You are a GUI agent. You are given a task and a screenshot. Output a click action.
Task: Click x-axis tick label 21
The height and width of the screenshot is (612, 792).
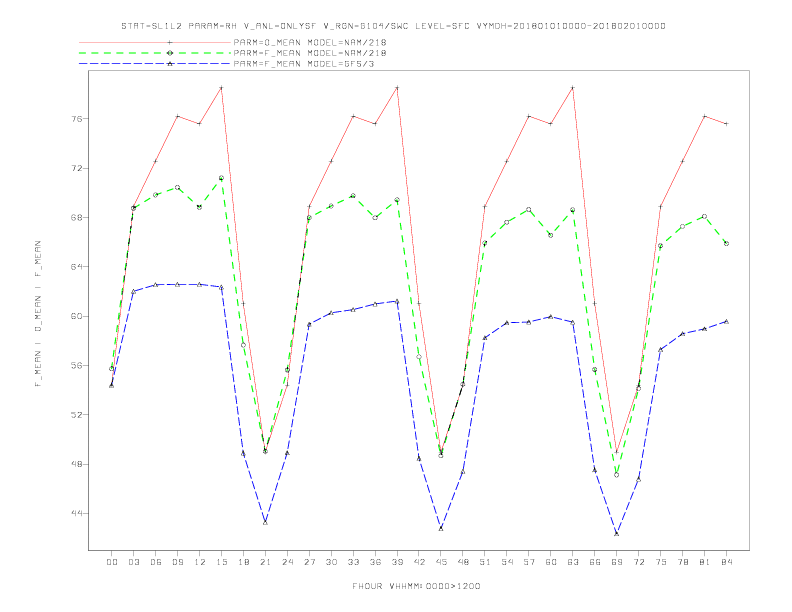pyautogui.click(x=265, y=562)
